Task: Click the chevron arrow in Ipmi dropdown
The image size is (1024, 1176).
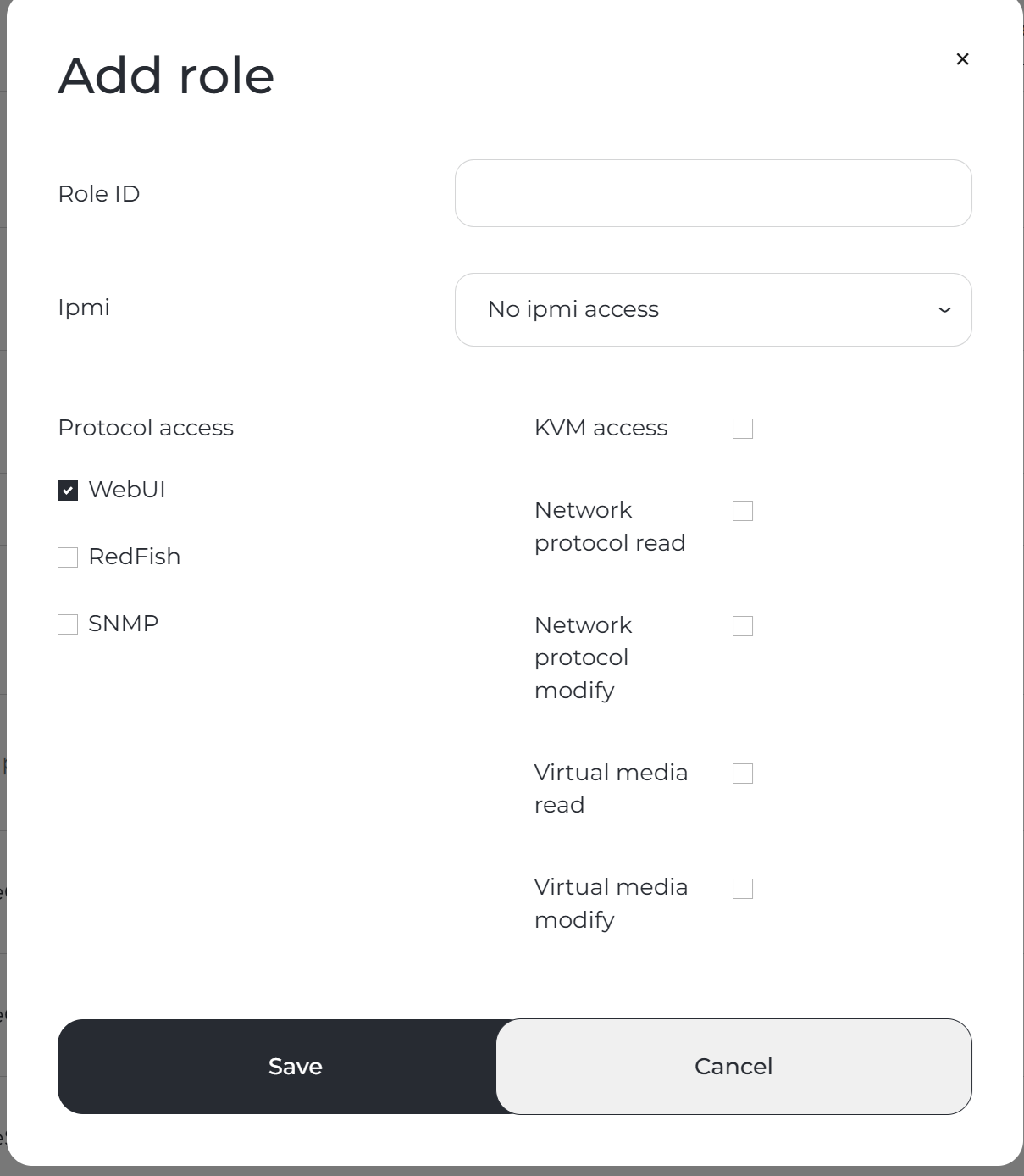Action: pos(944,310)
